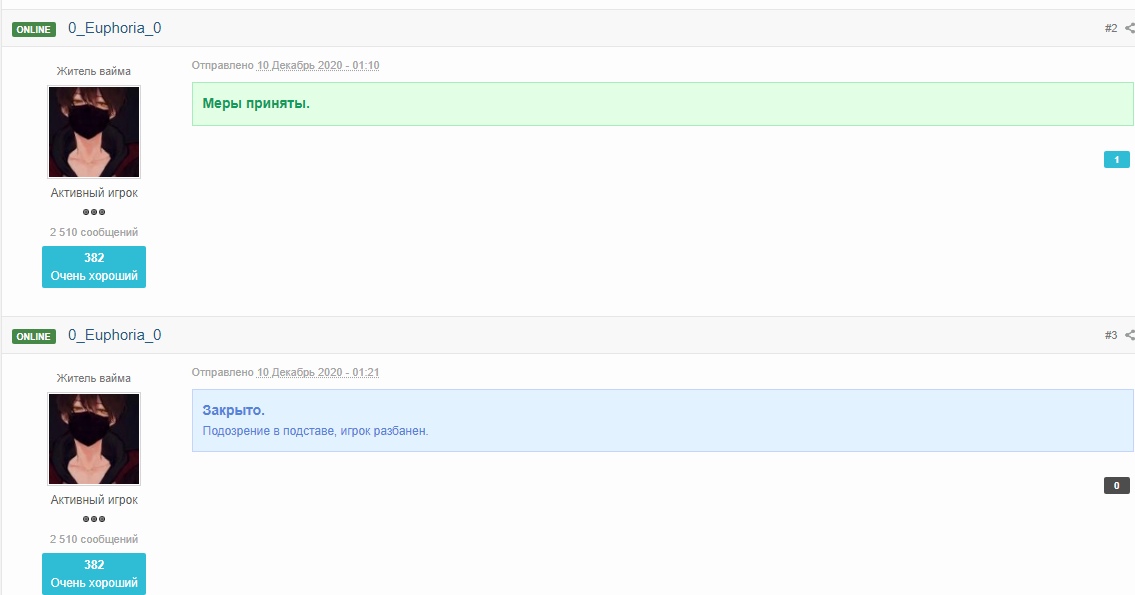The height and width of the screenshot is (595, 1135).
Task: Click the share icon on post #3
Action: pos(1129,336)
